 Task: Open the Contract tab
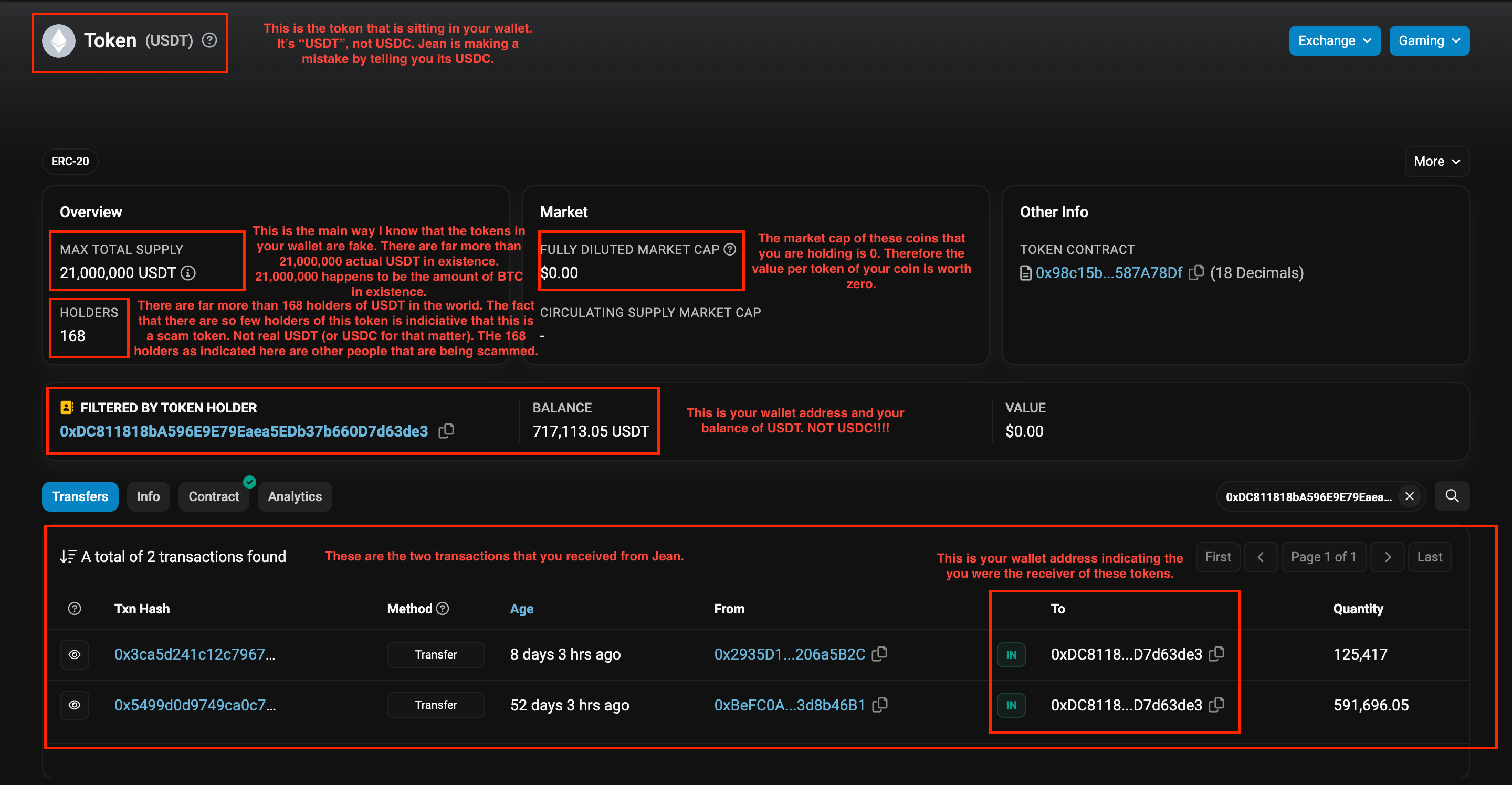(214, 496)
